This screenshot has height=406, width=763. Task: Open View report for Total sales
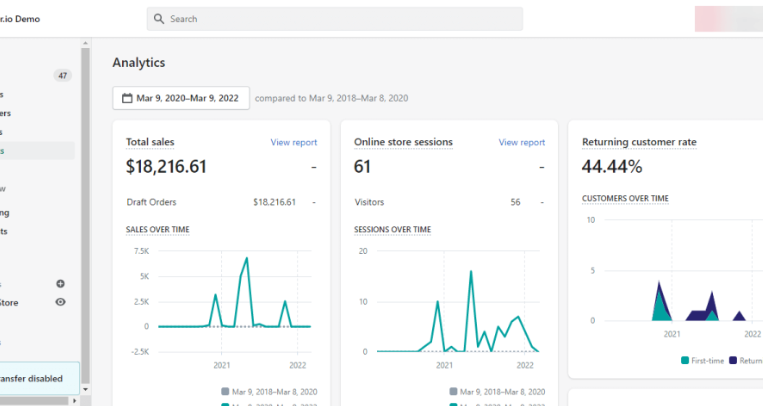click(x=294, y=142)
